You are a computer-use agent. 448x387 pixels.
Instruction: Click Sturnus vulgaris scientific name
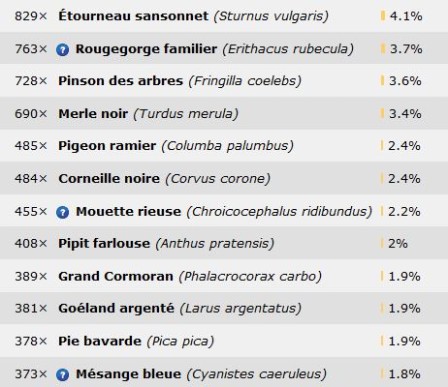[x=271, y=16]
